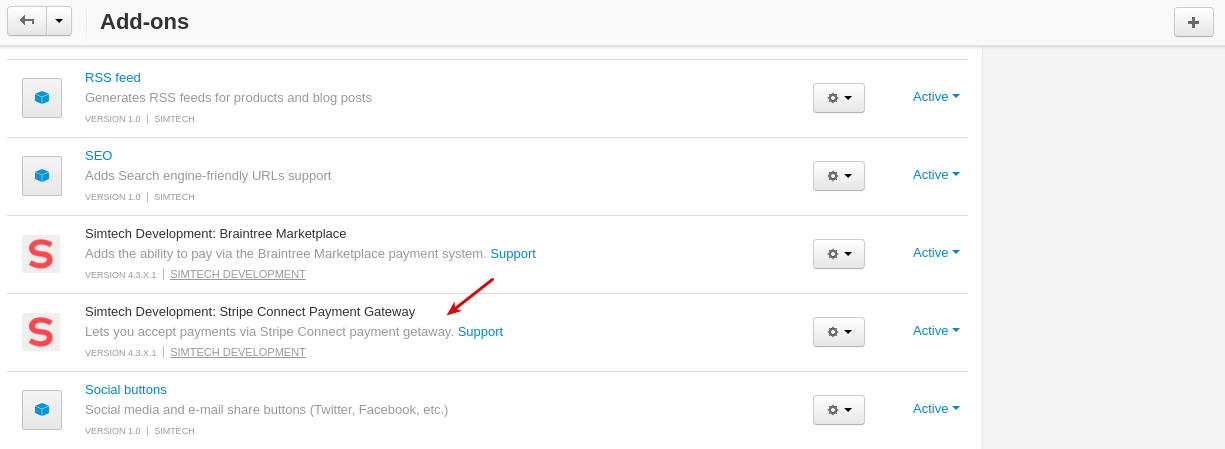Click the Social buttons box icon
Viewport: 1225px width, 449px height.
tap(42, 410)
